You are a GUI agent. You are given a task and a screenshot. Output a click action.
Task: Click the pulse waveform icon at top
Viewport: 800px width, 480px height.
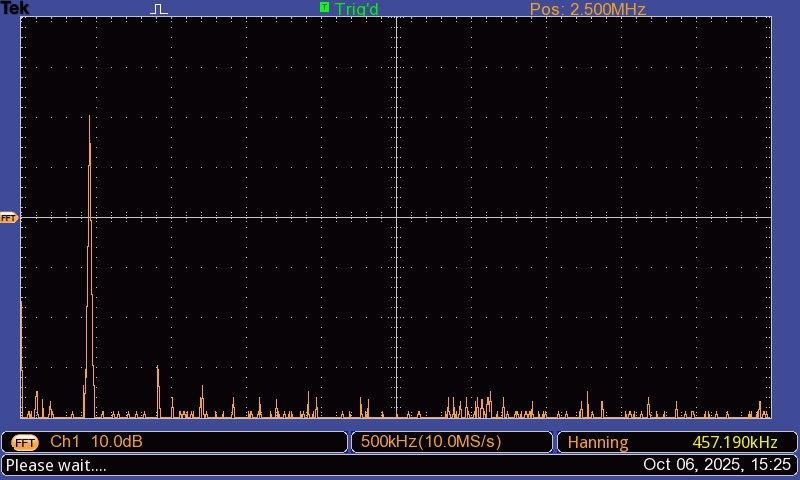coord(160,9)
